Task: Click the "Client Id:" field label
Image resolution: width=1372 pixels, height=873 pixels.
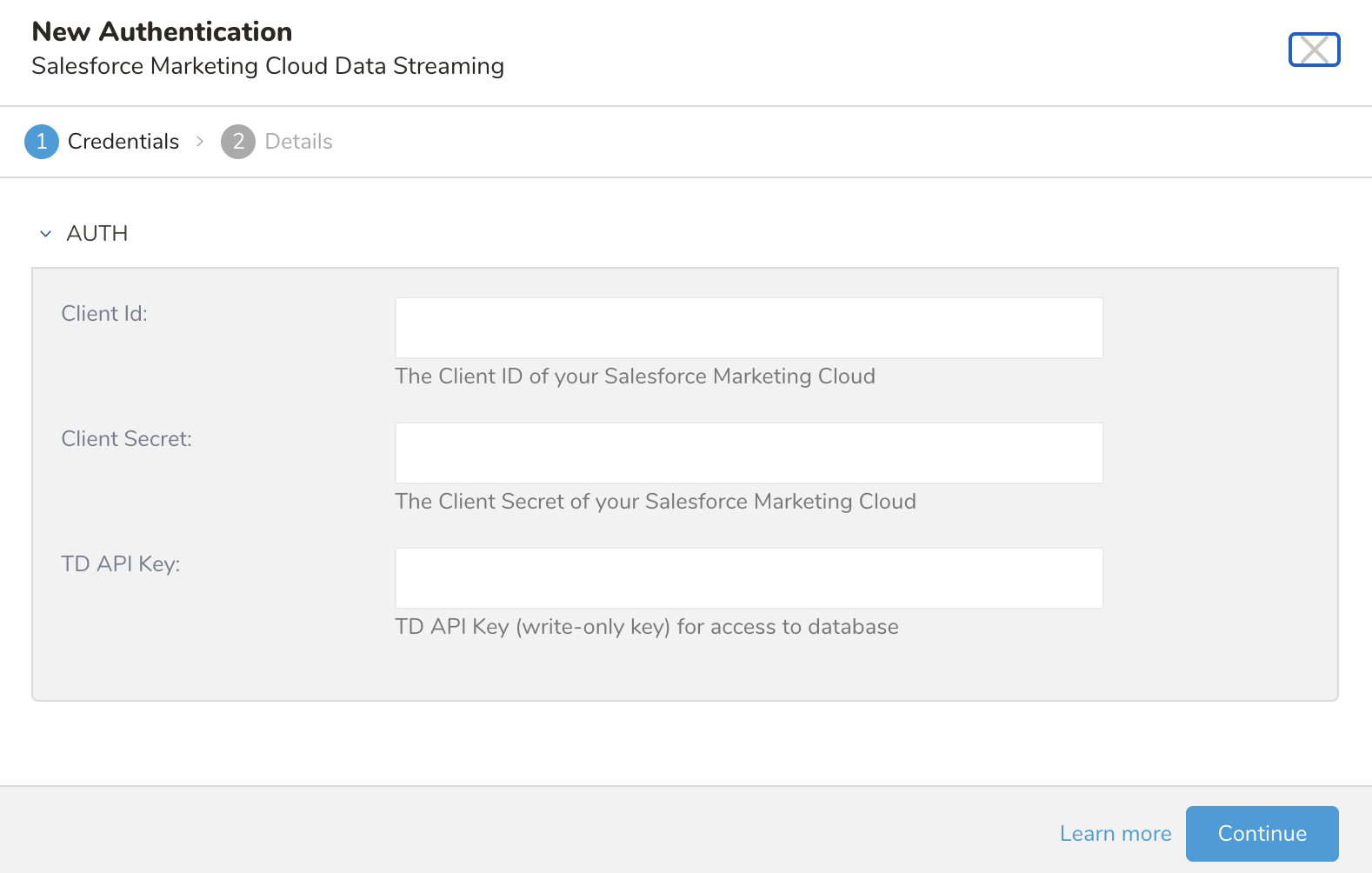Action: 104,314
